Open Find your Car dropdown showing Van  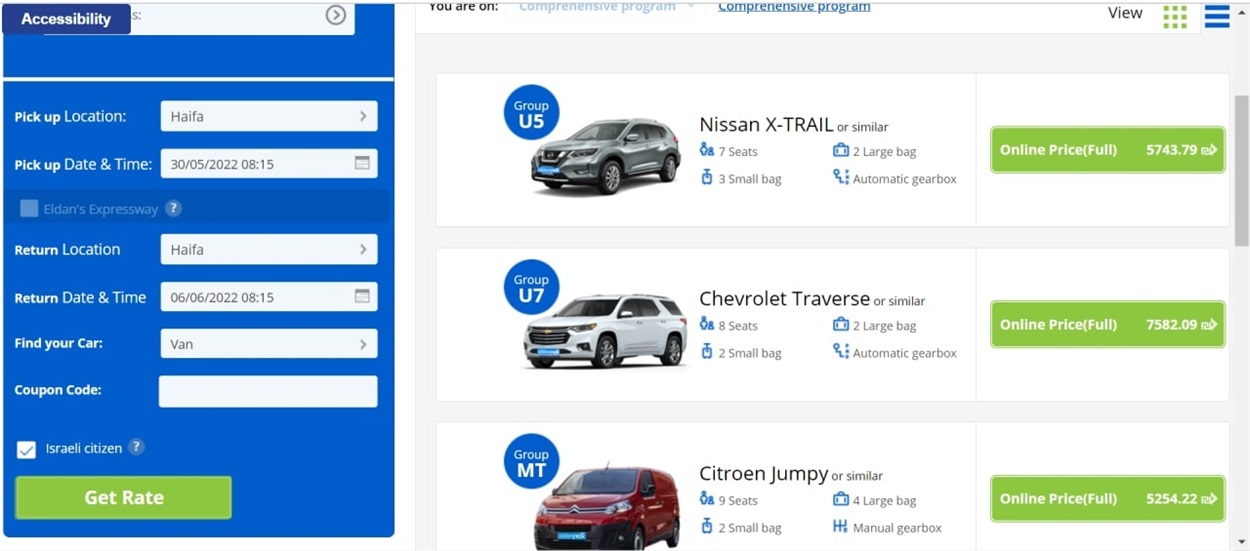tap(269, 343)
